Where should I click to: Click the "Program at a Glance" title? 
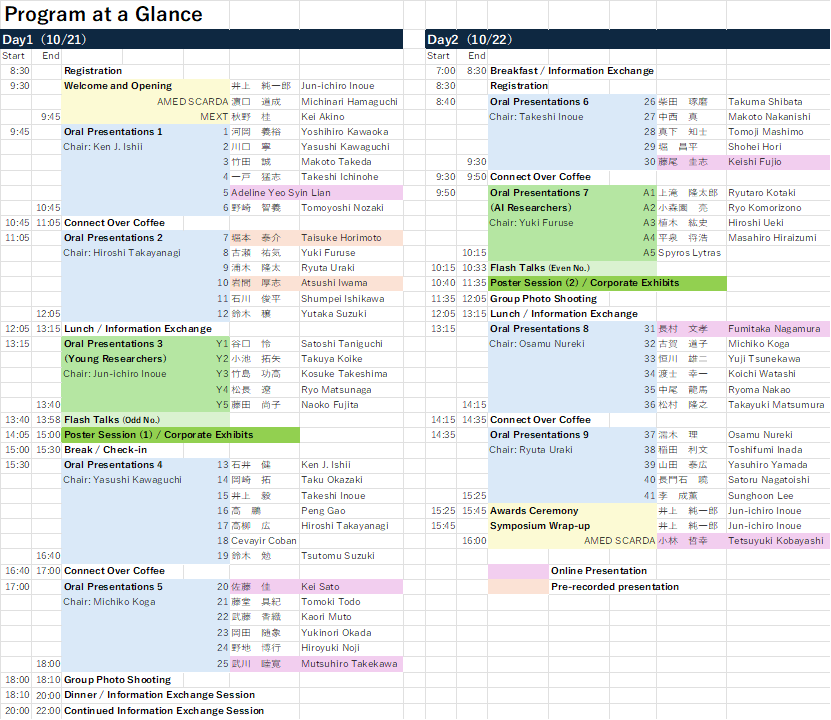104,14
